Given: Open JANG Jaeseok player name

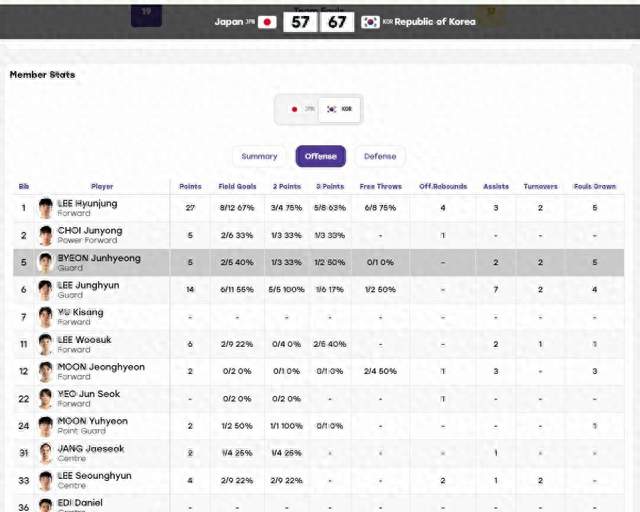Looking at the screenshot, I should [x=91, y=448].
